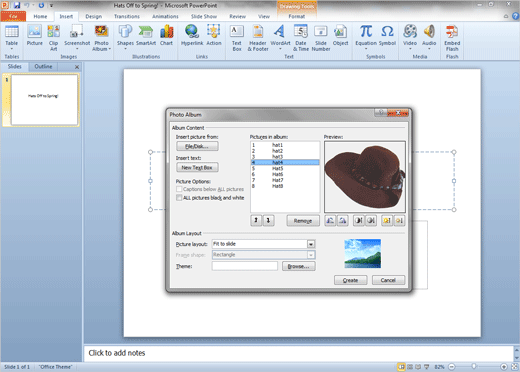Viewport: 520px width, 372px height.
Task: Click to add notes area
Action: [x=298, y=353]
